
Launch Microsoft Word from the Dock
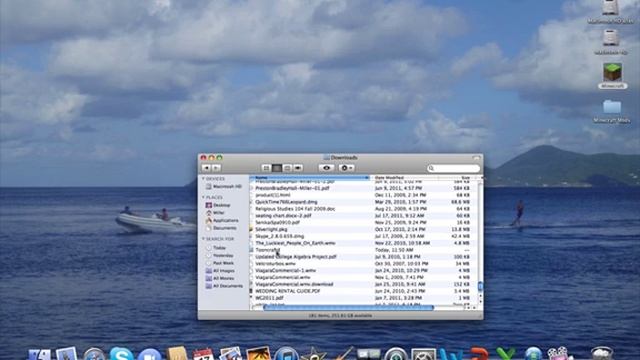451,354
